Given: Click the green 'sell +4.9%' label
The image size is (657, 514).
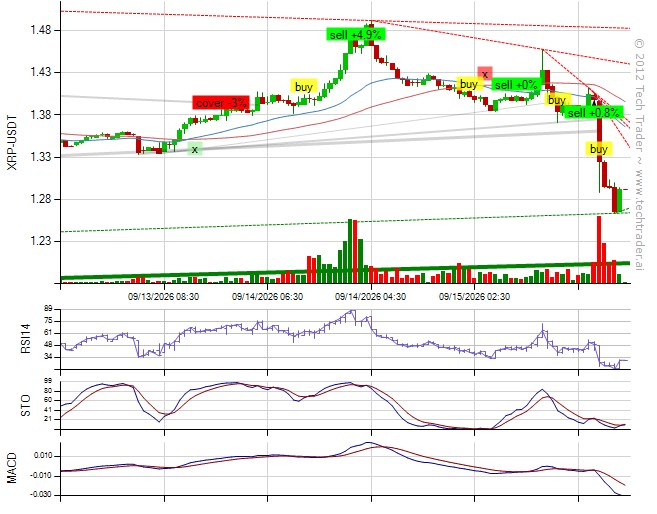Looking at the screenshot, I should pyautogui.click(x=356, y=34).
